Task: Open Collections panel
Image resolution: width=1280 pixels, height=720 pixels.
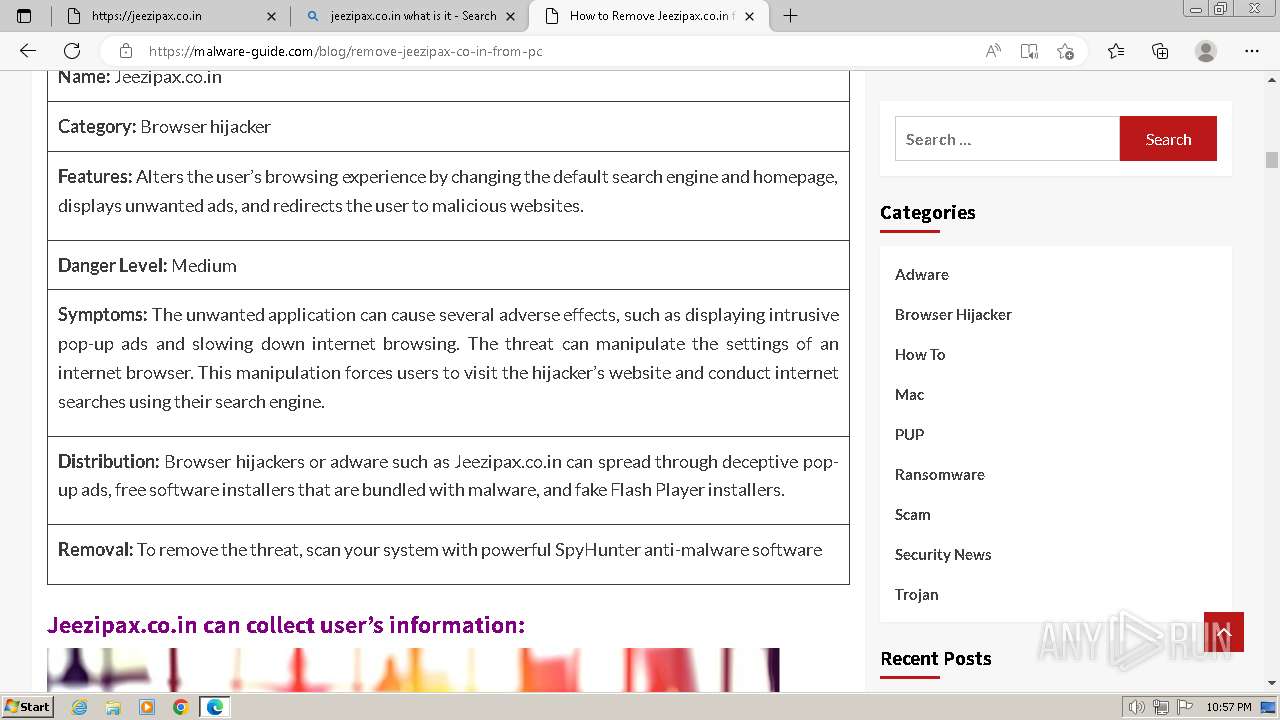Action: (x=1160, y=51)
